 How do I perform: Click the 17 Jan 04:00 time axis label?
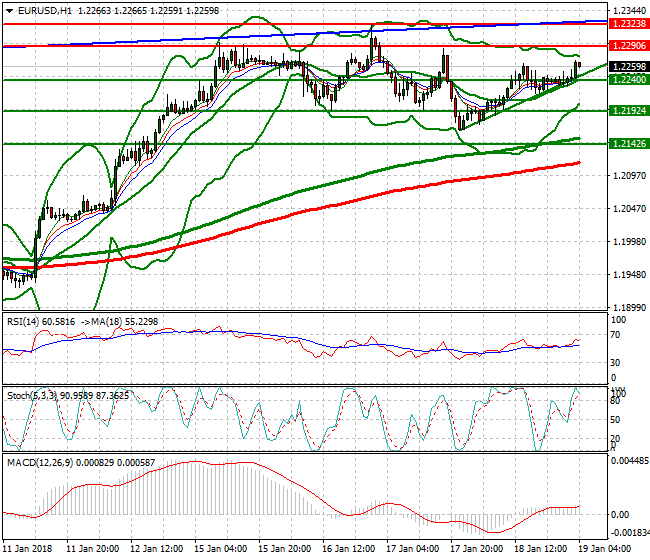[413, 549]
